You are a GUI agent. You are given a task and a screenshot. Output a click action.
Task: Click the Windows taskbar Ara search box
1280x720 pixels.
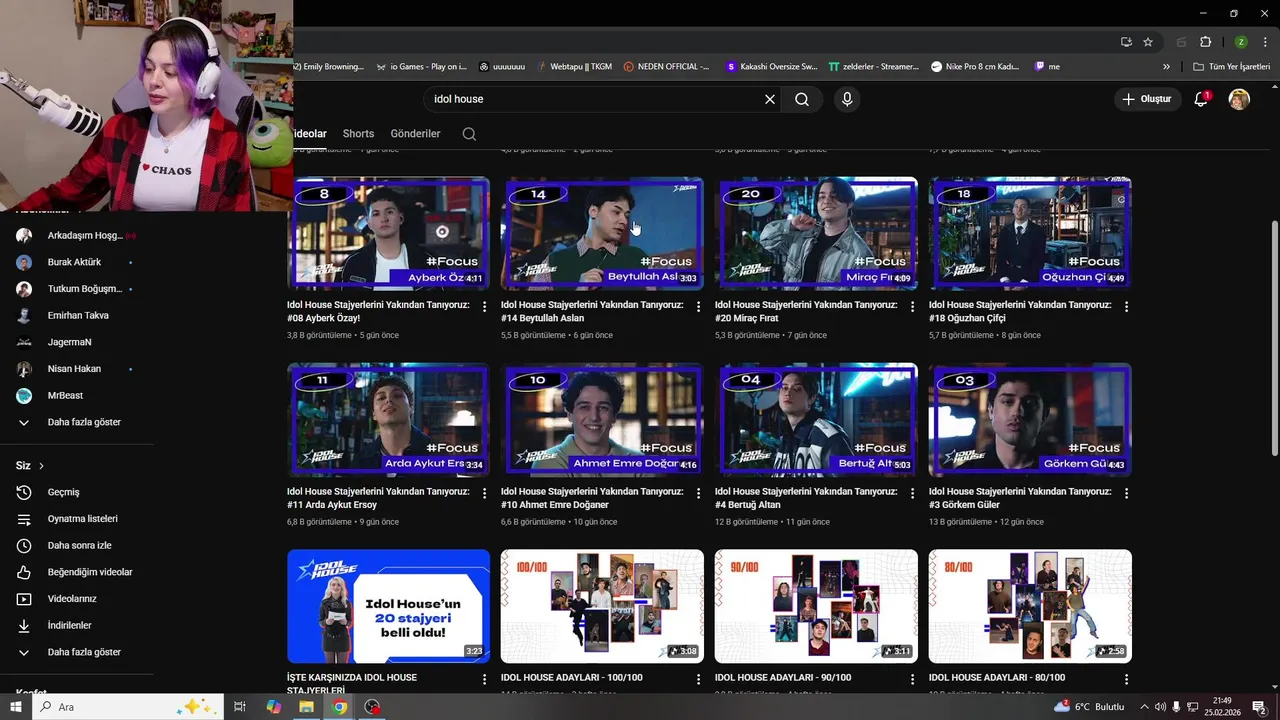[x=130, y=707]
